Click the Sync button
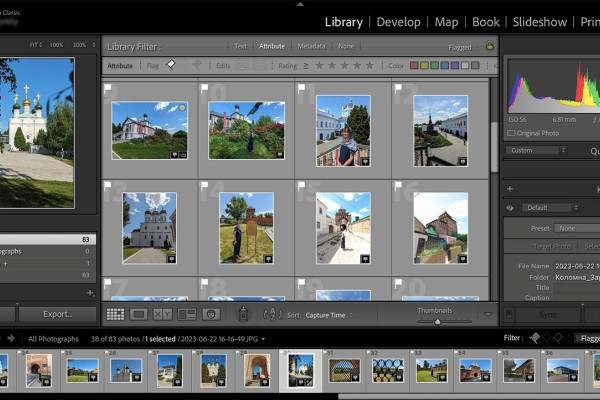Screen dimensions: 600x400 pos(548,315)
